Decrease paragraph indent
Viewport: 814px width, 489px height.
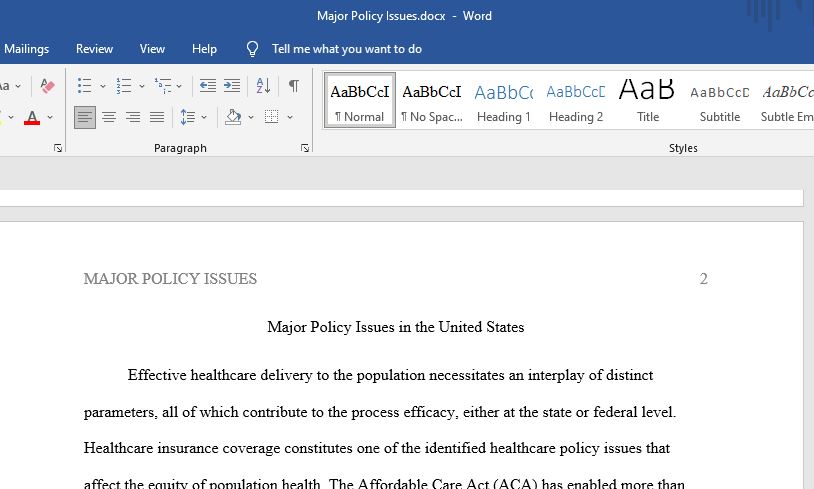(x=208, y=86)
